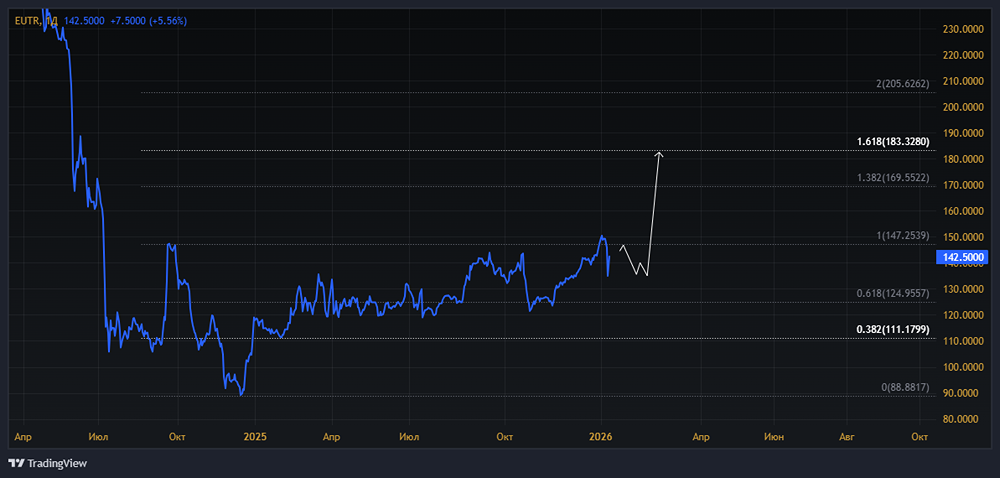Click the TradingView logo
1000x478 pixels.
pos(48,463)
